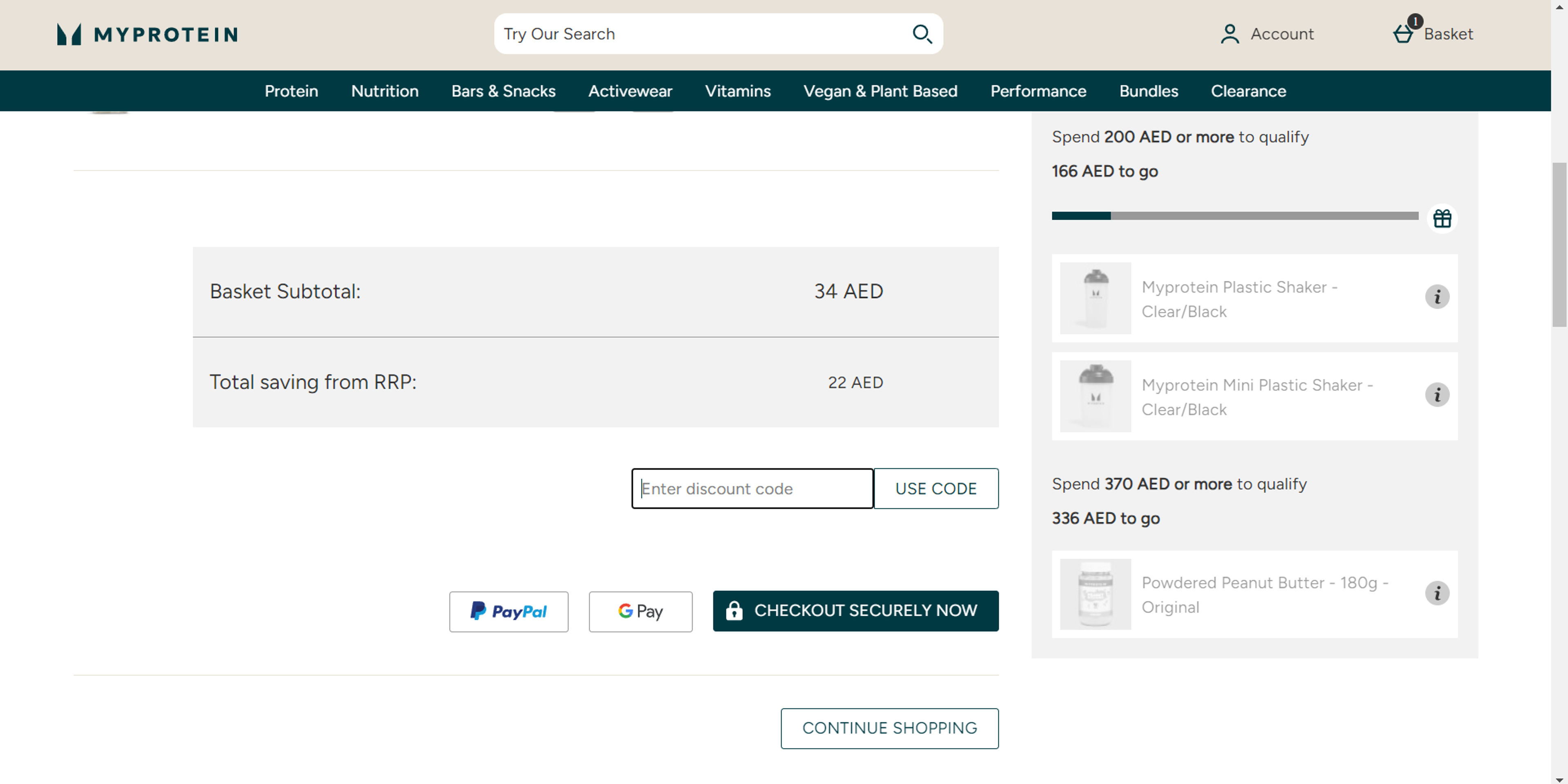This screenshot has height=784, width=1568.
Task: Click the '22 AED' saving value
Action: coord(855,383)
